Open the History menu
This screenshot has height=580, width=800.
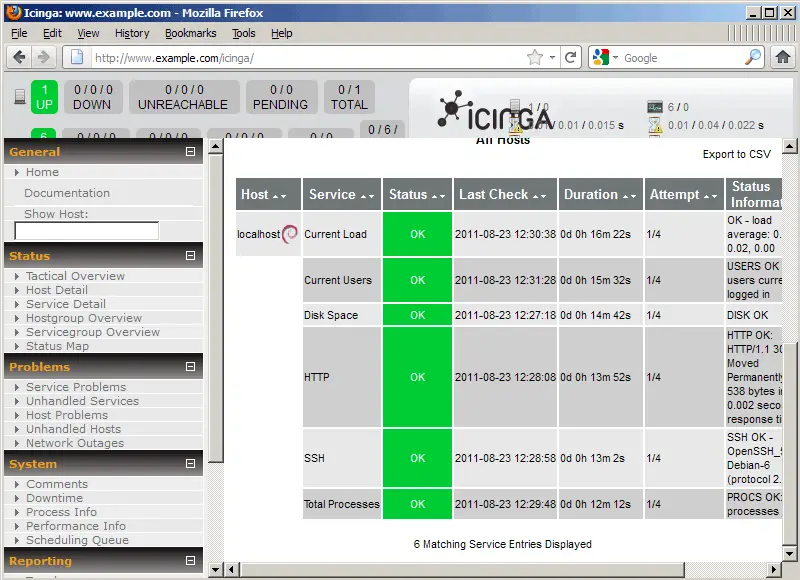[x=132, y=33]
